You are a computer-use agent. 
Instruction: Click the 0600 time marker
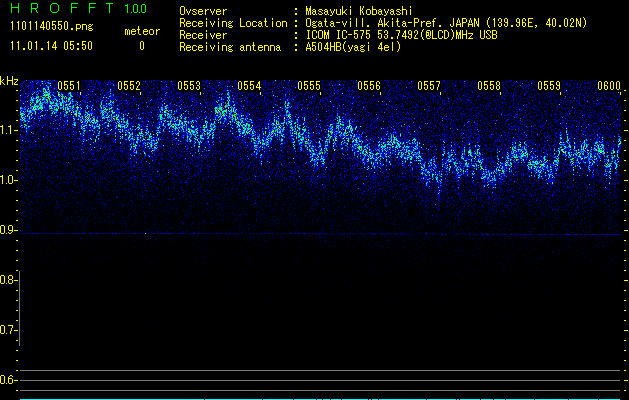tap(609, 86)
